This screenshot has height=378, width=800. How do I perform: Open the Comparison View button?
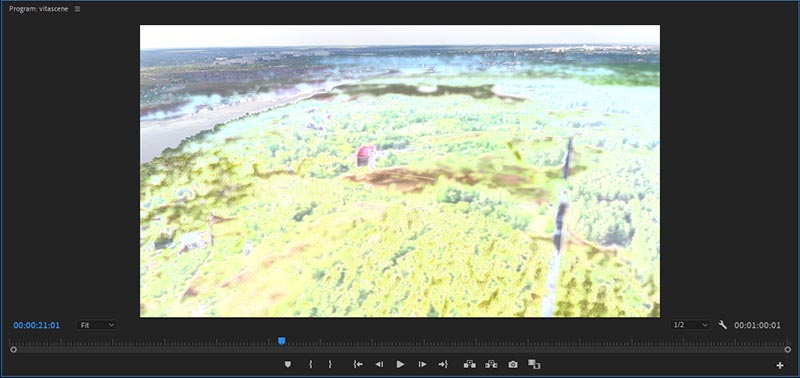pyautogui.click(x=534, y=364)
